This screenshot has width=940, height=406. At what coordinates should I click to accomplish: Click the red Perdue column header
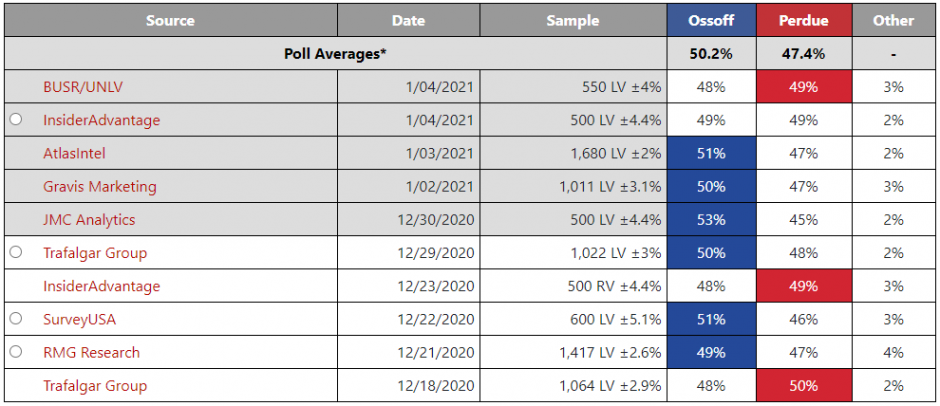[x=803, y=21]
